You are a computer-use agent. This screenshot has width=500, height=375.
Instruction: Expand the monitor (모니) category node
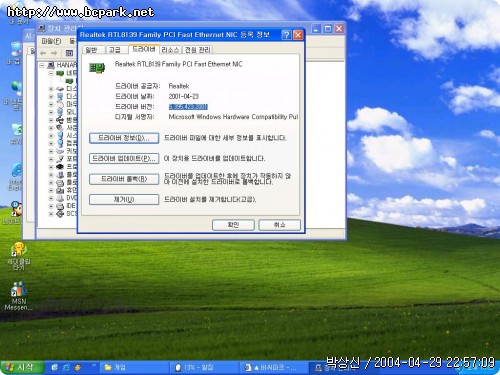[51, 112]
